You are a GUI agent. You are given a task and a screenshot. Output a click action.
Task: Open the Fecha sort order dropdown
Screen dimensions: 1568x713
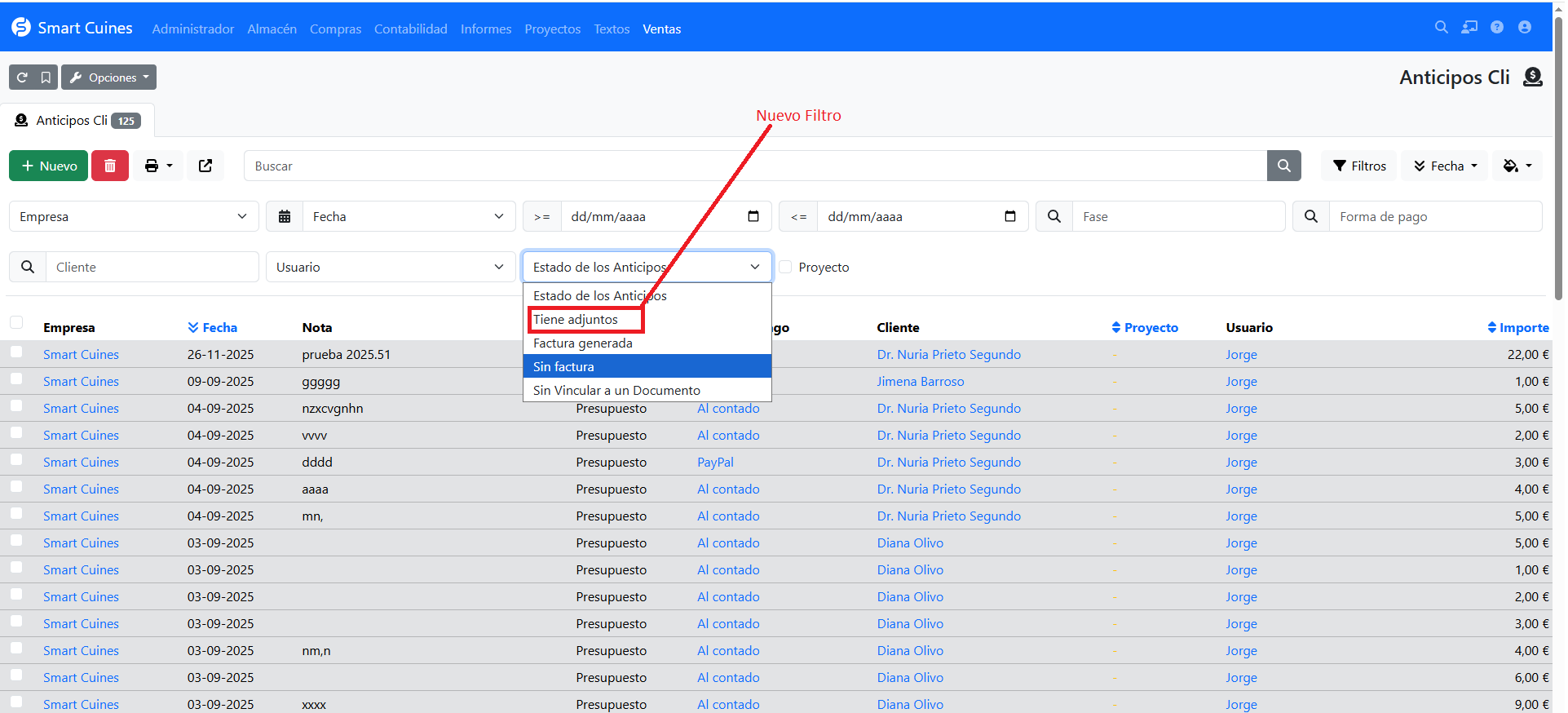point(1445,166)
